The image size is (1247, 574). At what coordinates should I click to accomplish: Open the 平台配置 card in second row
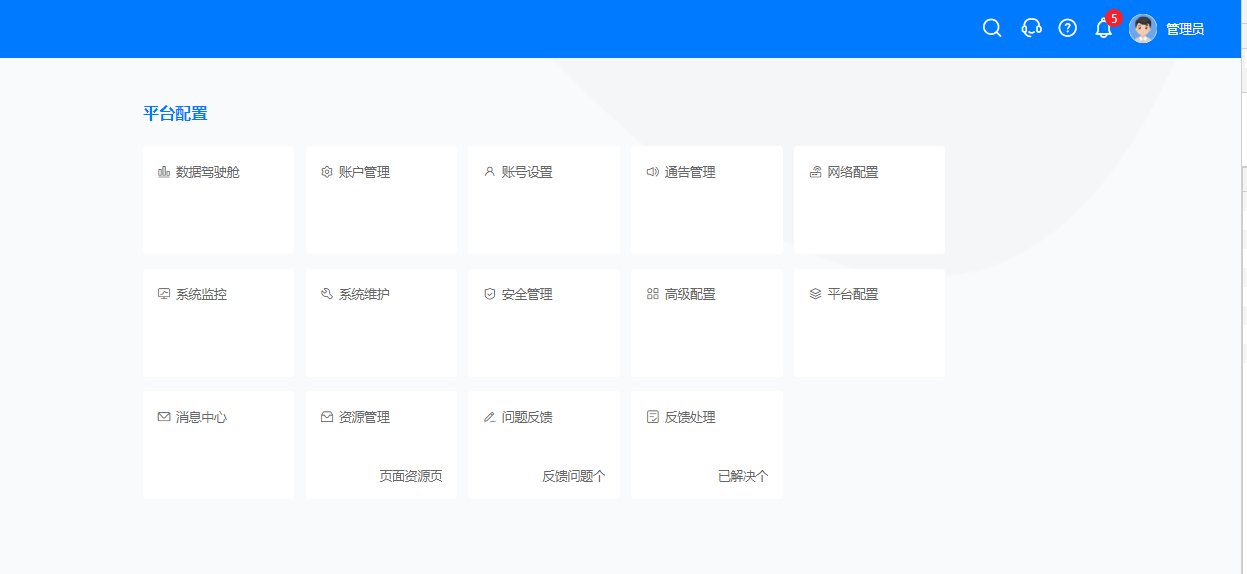click(x=869, y=323)
